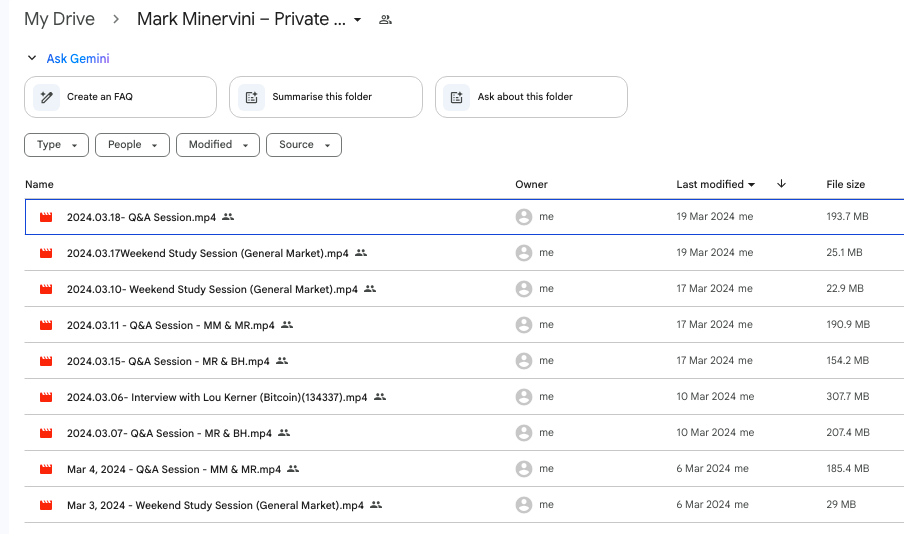Open the Source filter dropdown
This screenshot has height=534, width=904.
click(304, 145)
